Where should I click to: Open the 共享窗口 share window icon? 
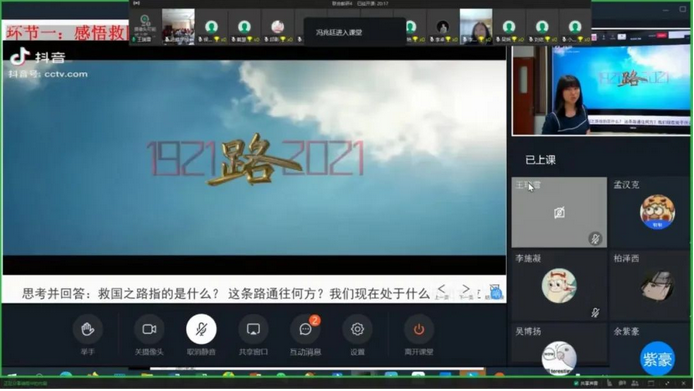[x=253, y=329]
